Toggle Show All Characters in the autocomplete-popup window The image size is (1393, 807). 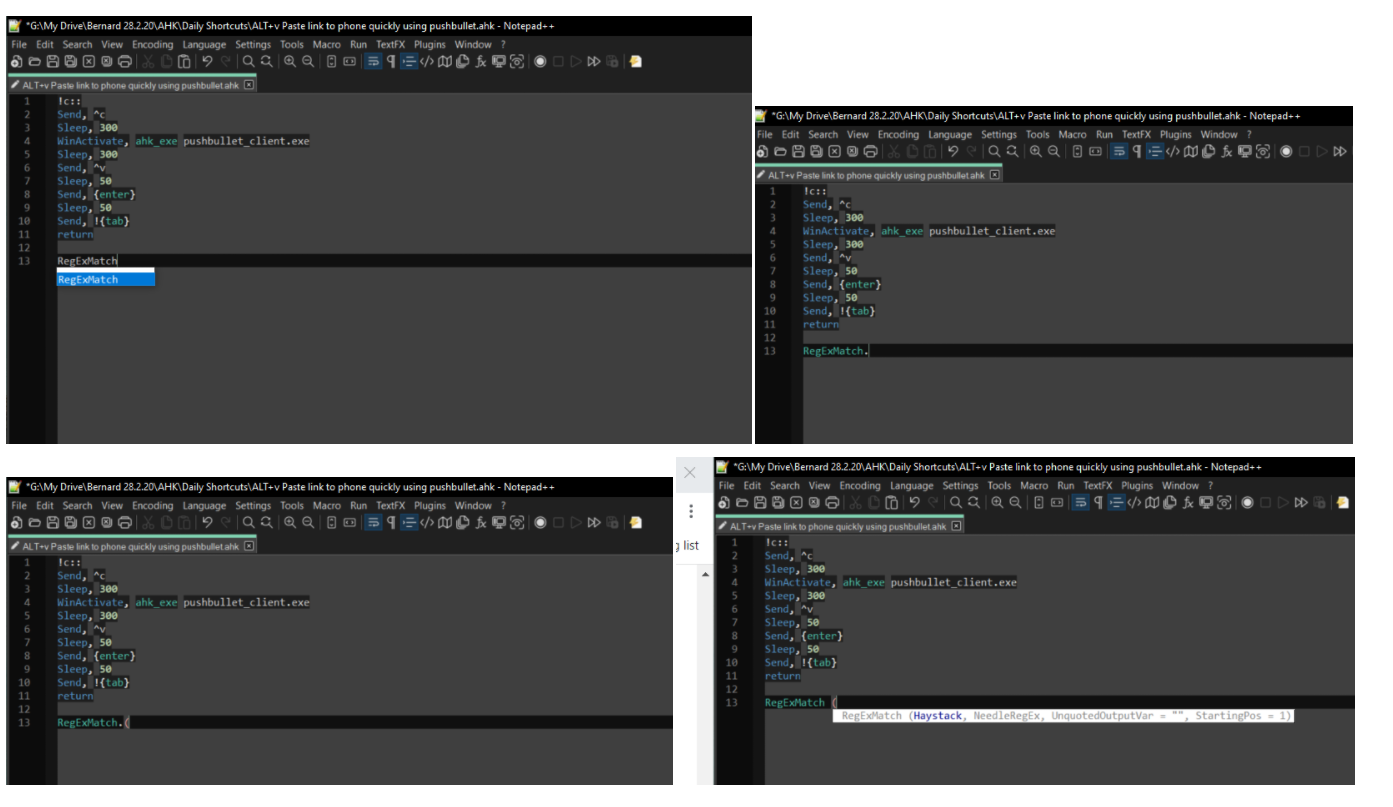point(391,61)
